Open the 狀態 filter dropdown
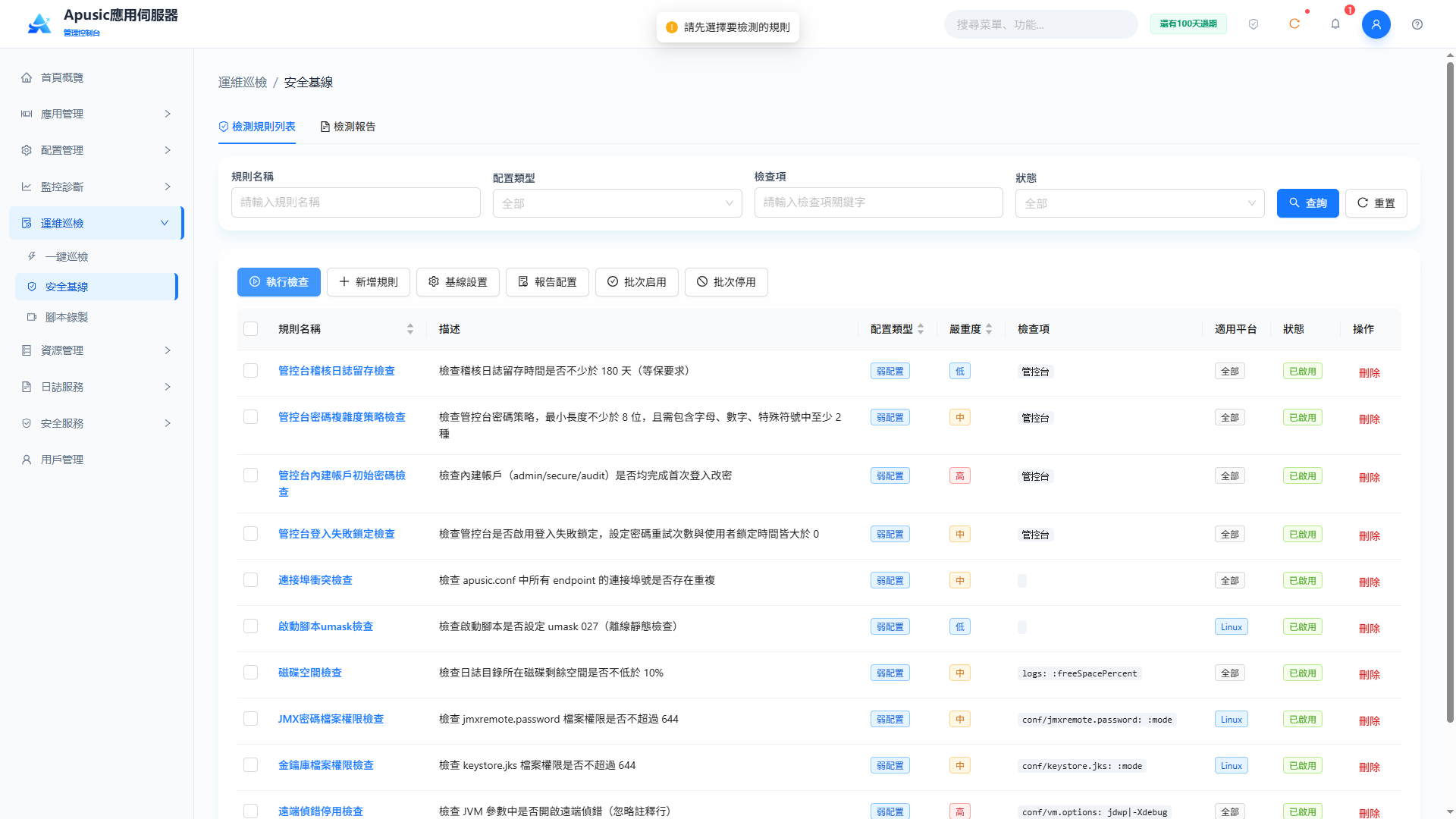Viewport: 1456px width, 819px height. click(1140, 203)
